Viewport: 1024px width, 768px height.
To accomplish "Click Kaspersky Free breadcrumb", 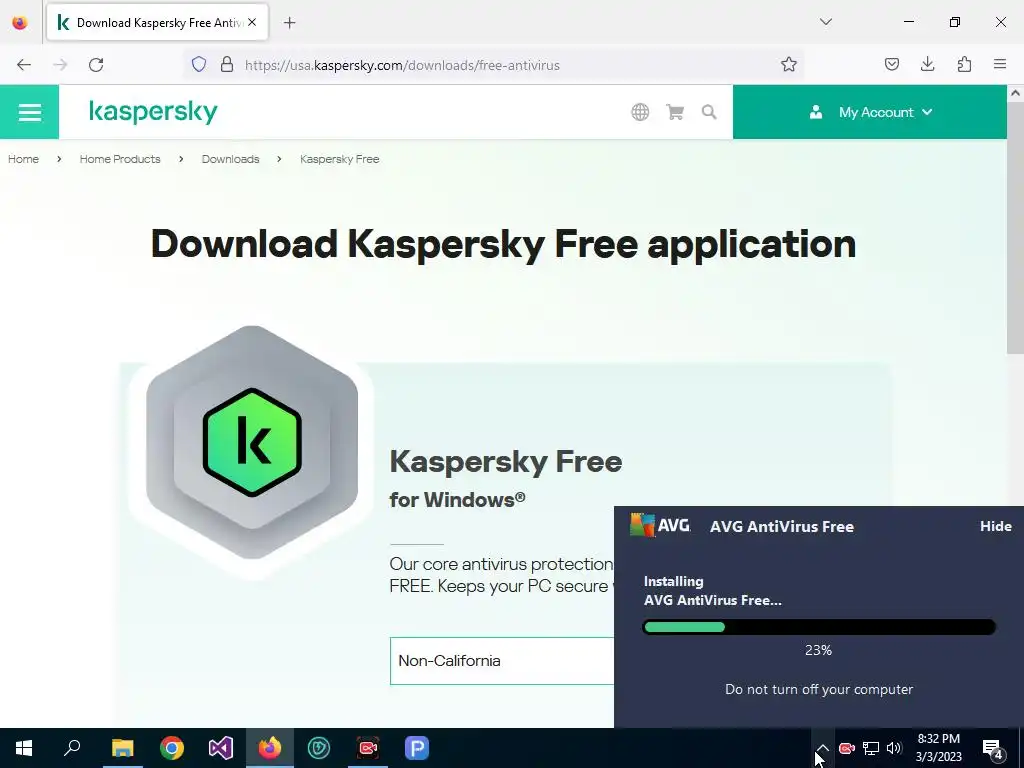I will pyautogui.click(x=340, y=159).
